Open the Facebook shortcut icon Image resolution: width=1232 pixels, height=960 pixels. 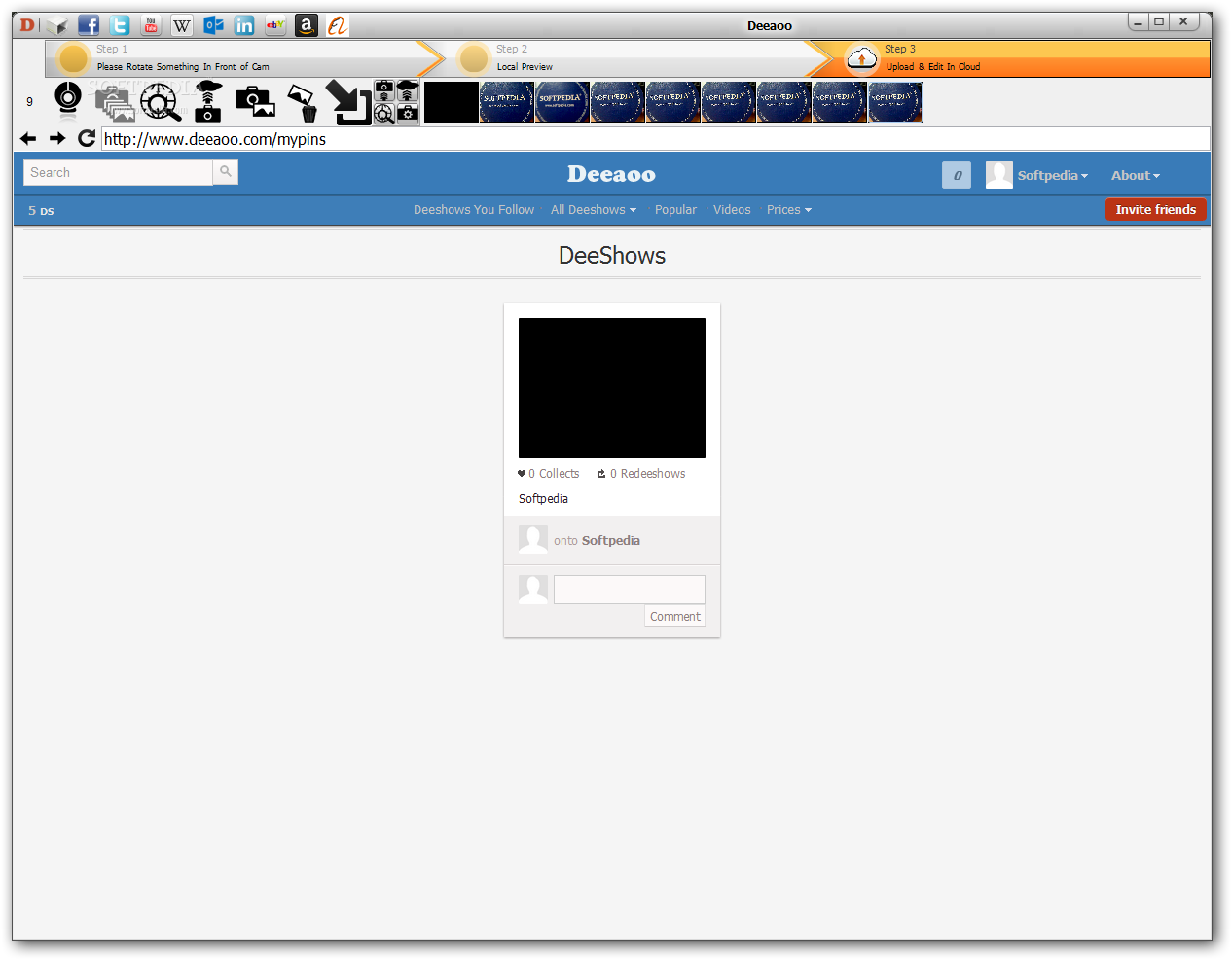pyautogui.click(x=89, y=25)
